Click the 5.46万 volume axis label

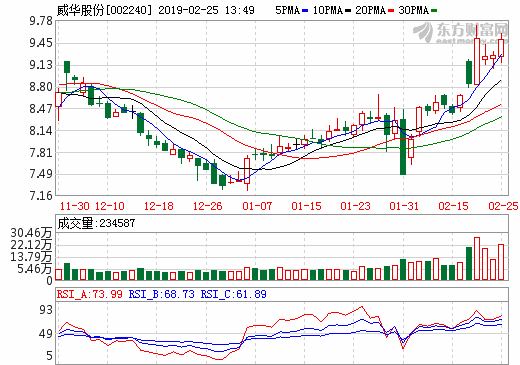pyautogui.click(x=35, y=269)
